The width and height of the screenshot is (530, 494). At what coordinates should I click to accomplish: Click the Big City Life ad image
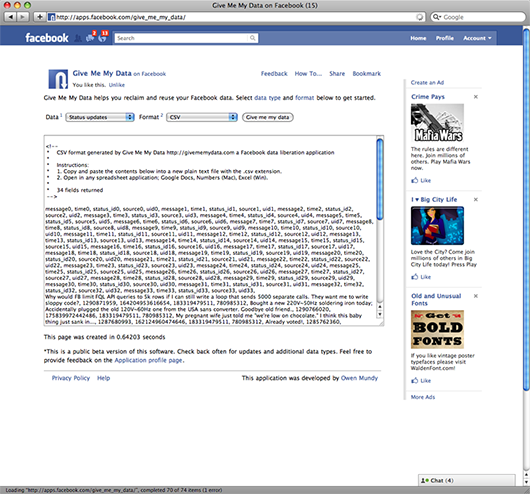[437, 226]
